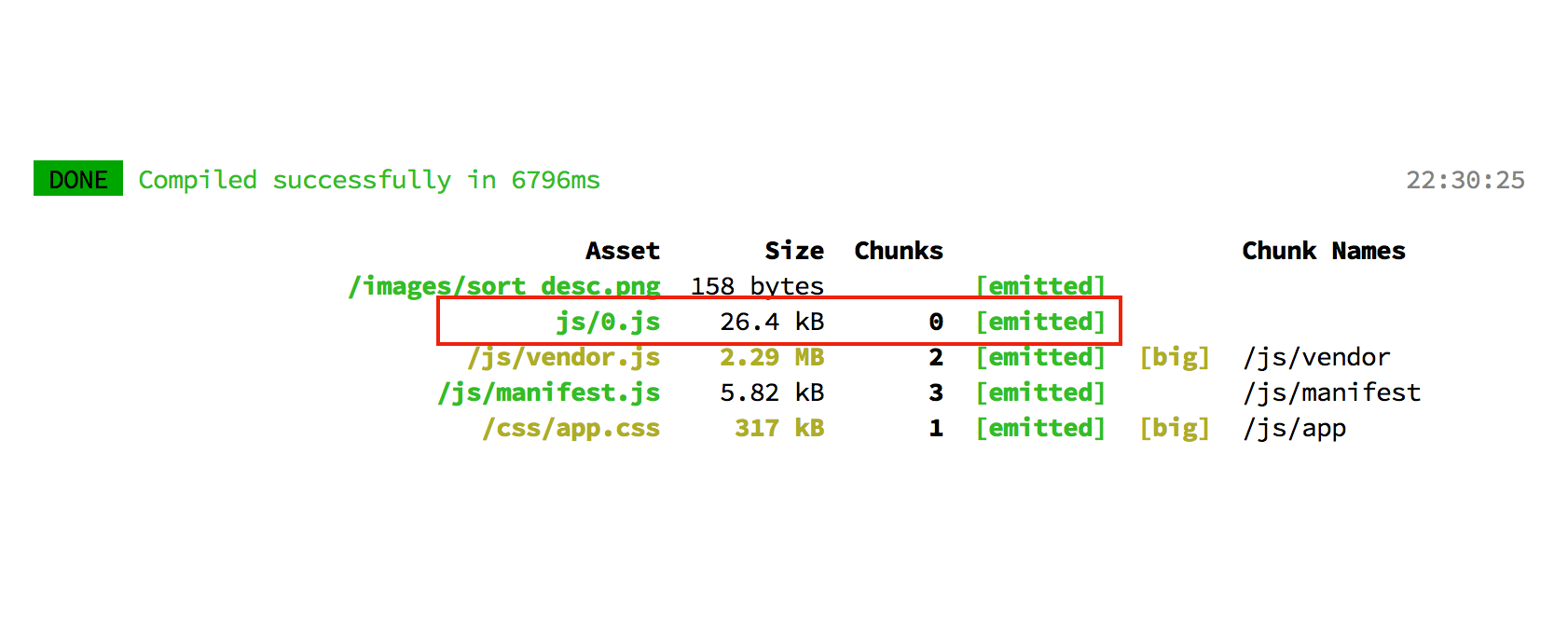This screenshot has height=619, width=1568.
Task: Click [emitted] in the app.css row
Action: pyautogui.click(x=1040, y=428)
